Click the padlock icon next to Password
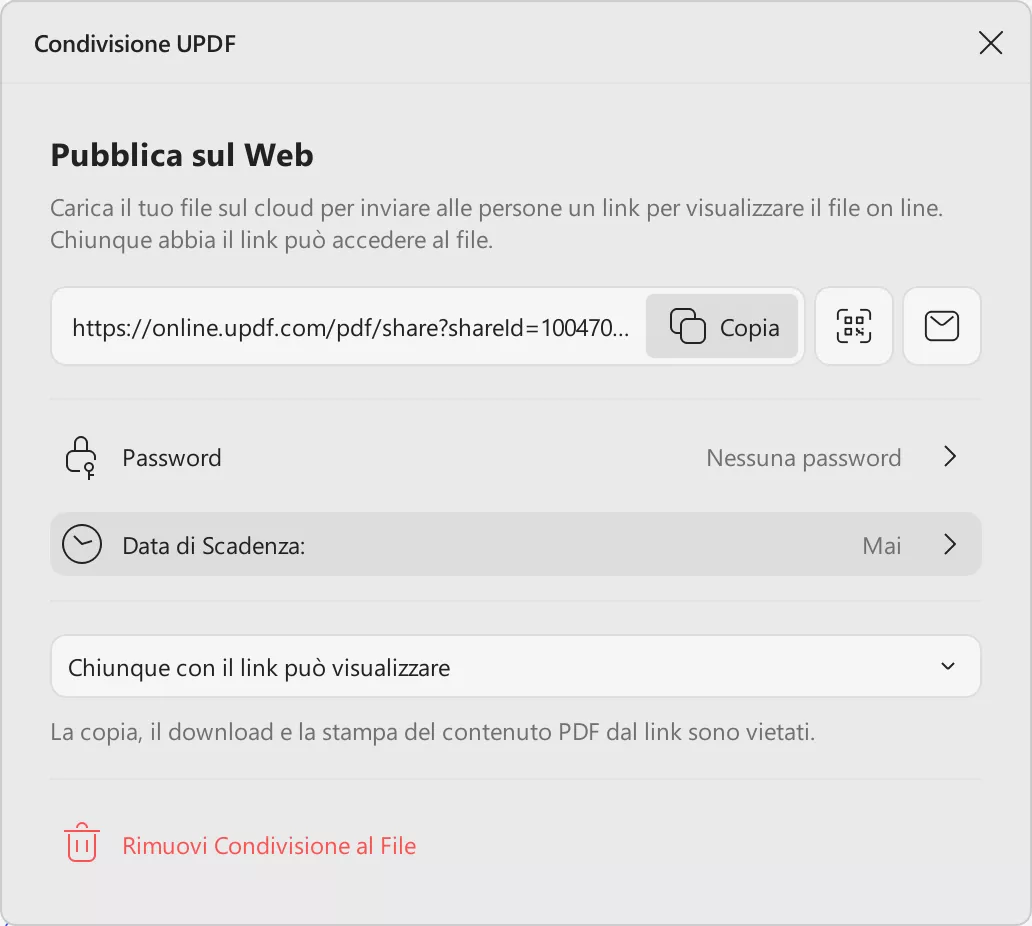 [81, 457]
